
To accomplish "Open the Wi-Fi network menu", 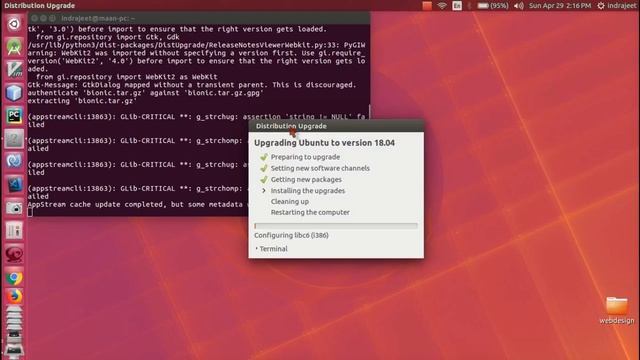I will click(x=442, y=5).
